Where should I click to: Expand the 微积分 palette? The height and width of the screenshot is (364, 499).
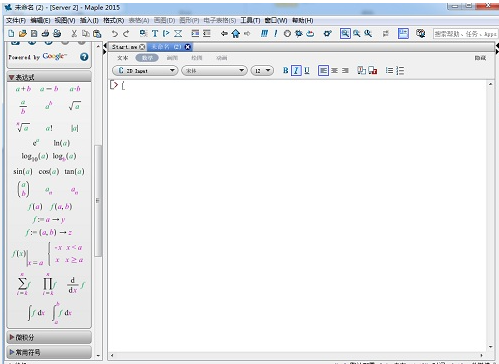(49, 337)
